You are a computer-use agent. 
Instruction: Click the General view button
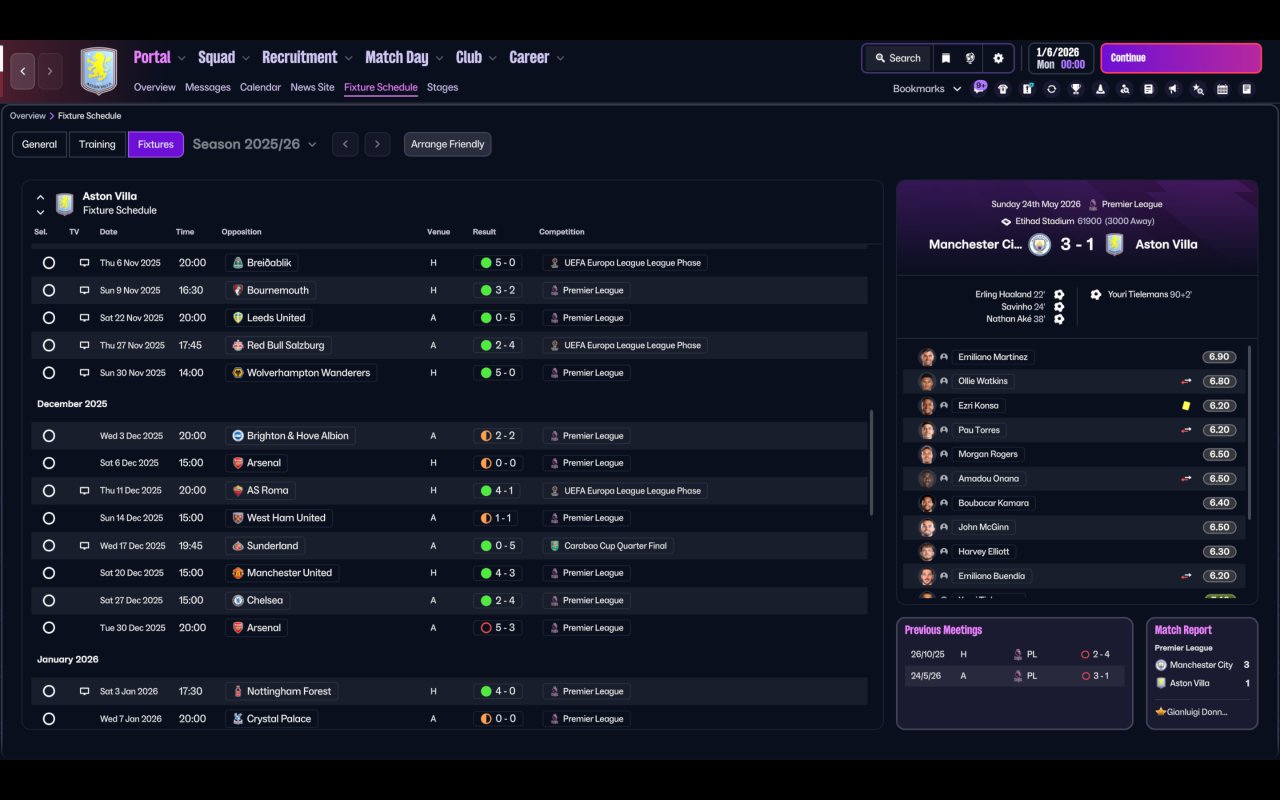[39, 144]
